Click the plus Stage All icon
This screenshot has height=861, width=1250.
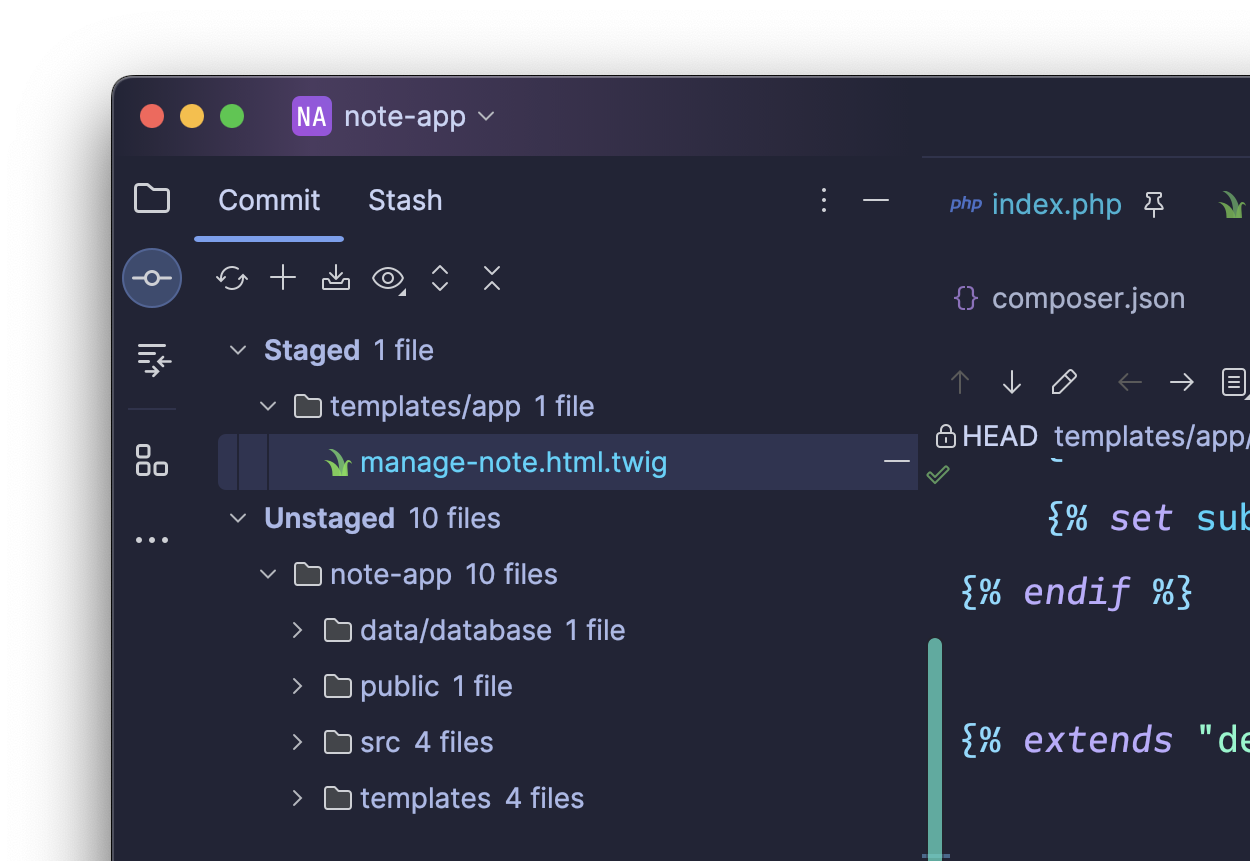[x=283, y=278]
